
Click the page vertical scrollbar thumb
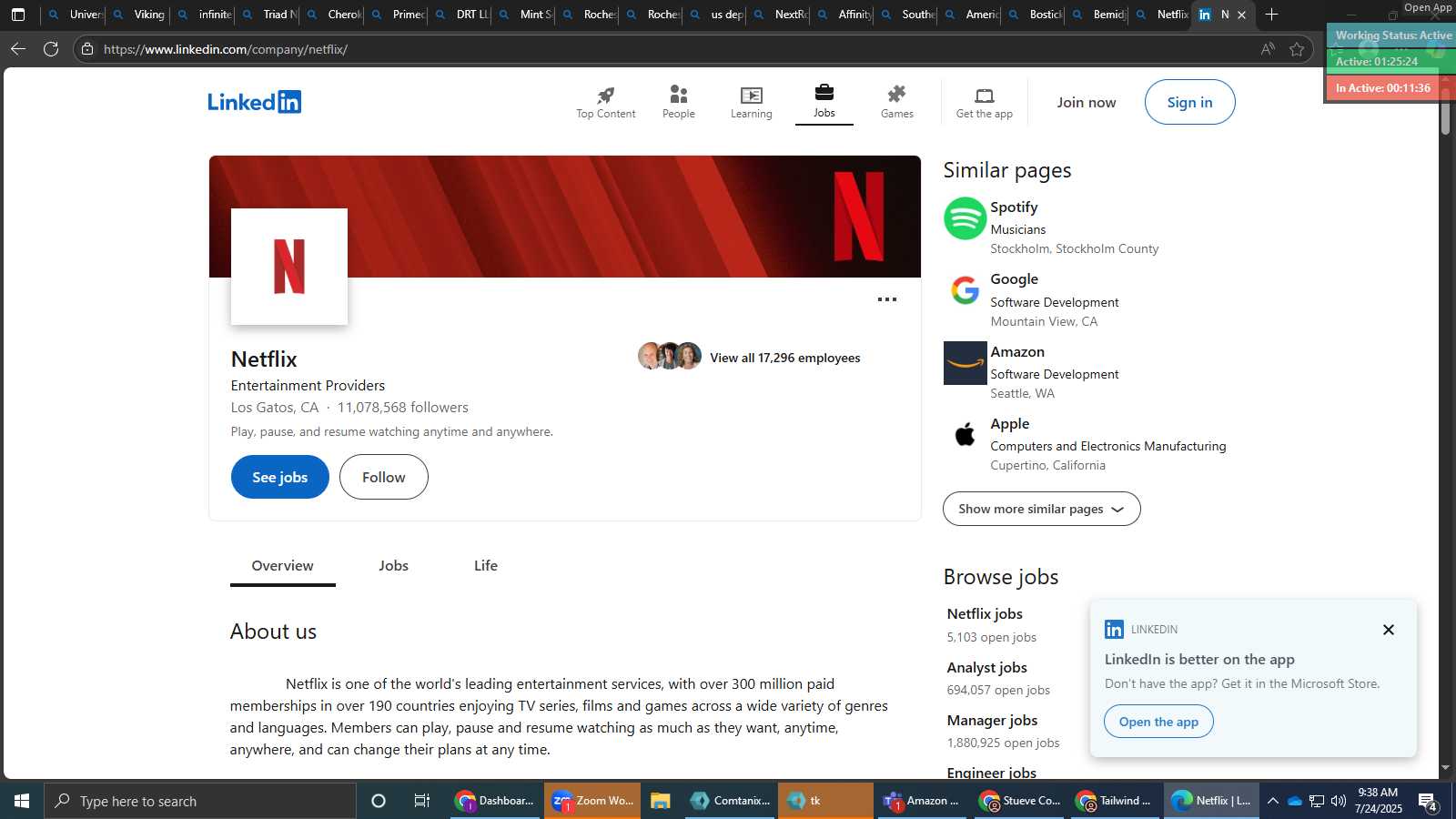pos(1445,111)
